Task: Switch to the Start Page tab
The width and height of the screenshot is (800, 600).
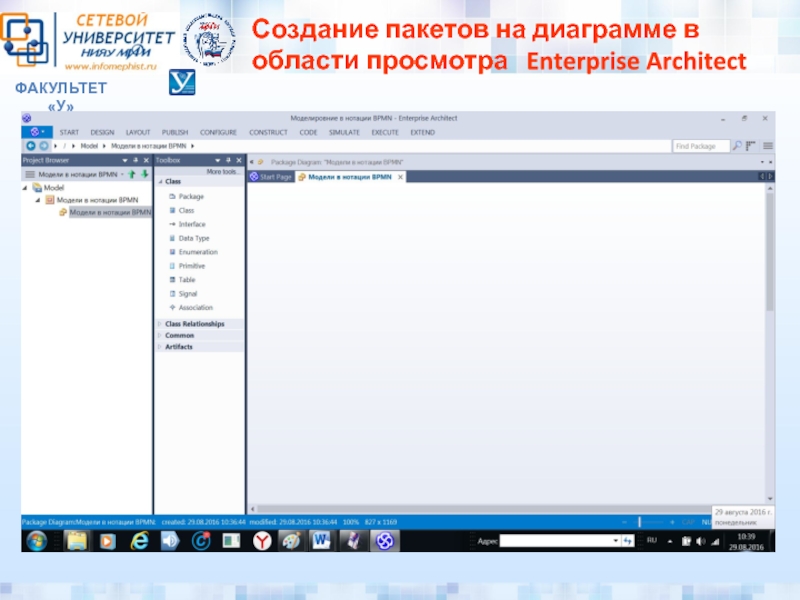Action: (275, 177)
